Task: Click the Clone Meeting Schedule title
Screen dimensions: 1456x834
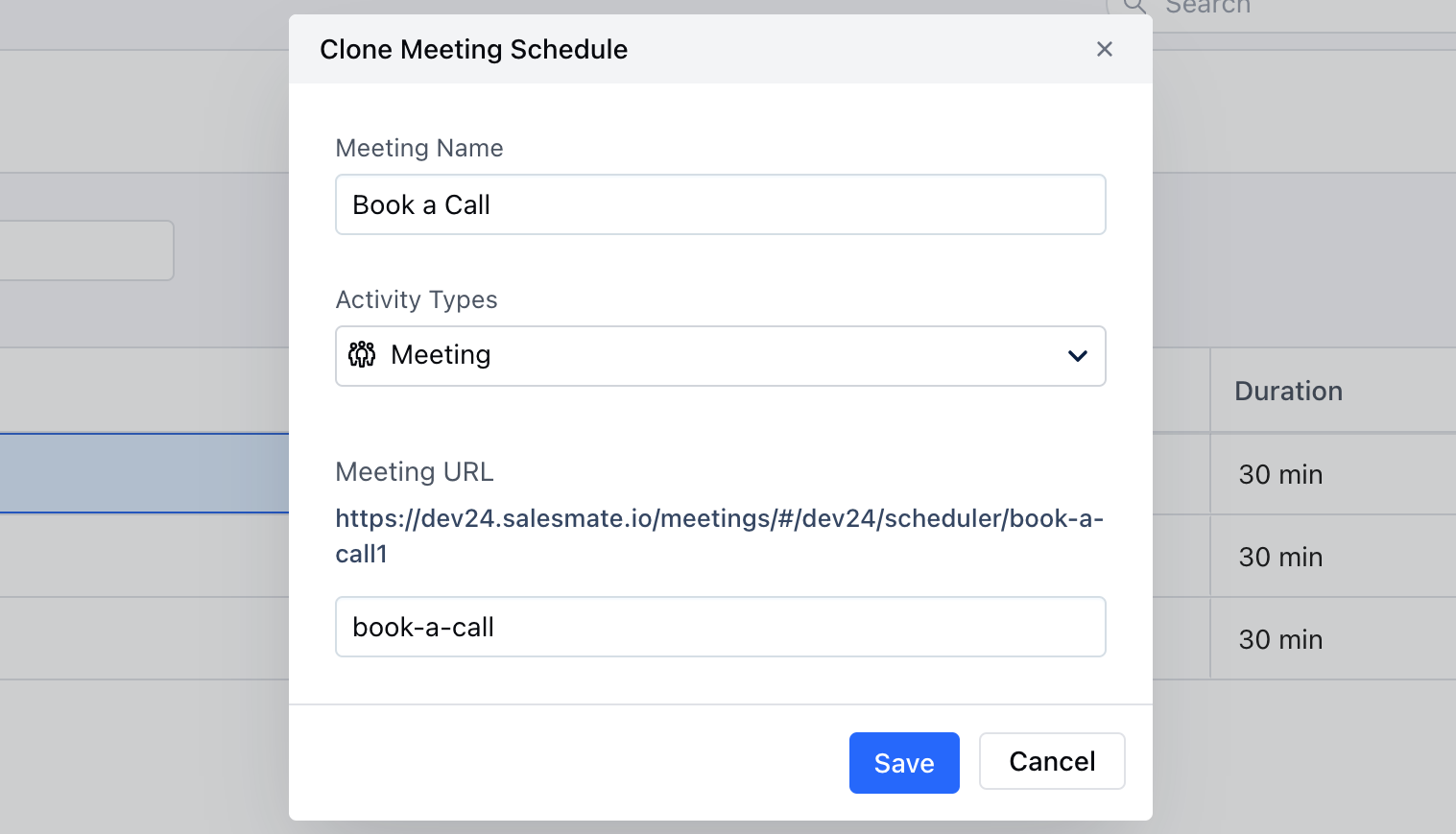Action: click(x=474, y=49)
